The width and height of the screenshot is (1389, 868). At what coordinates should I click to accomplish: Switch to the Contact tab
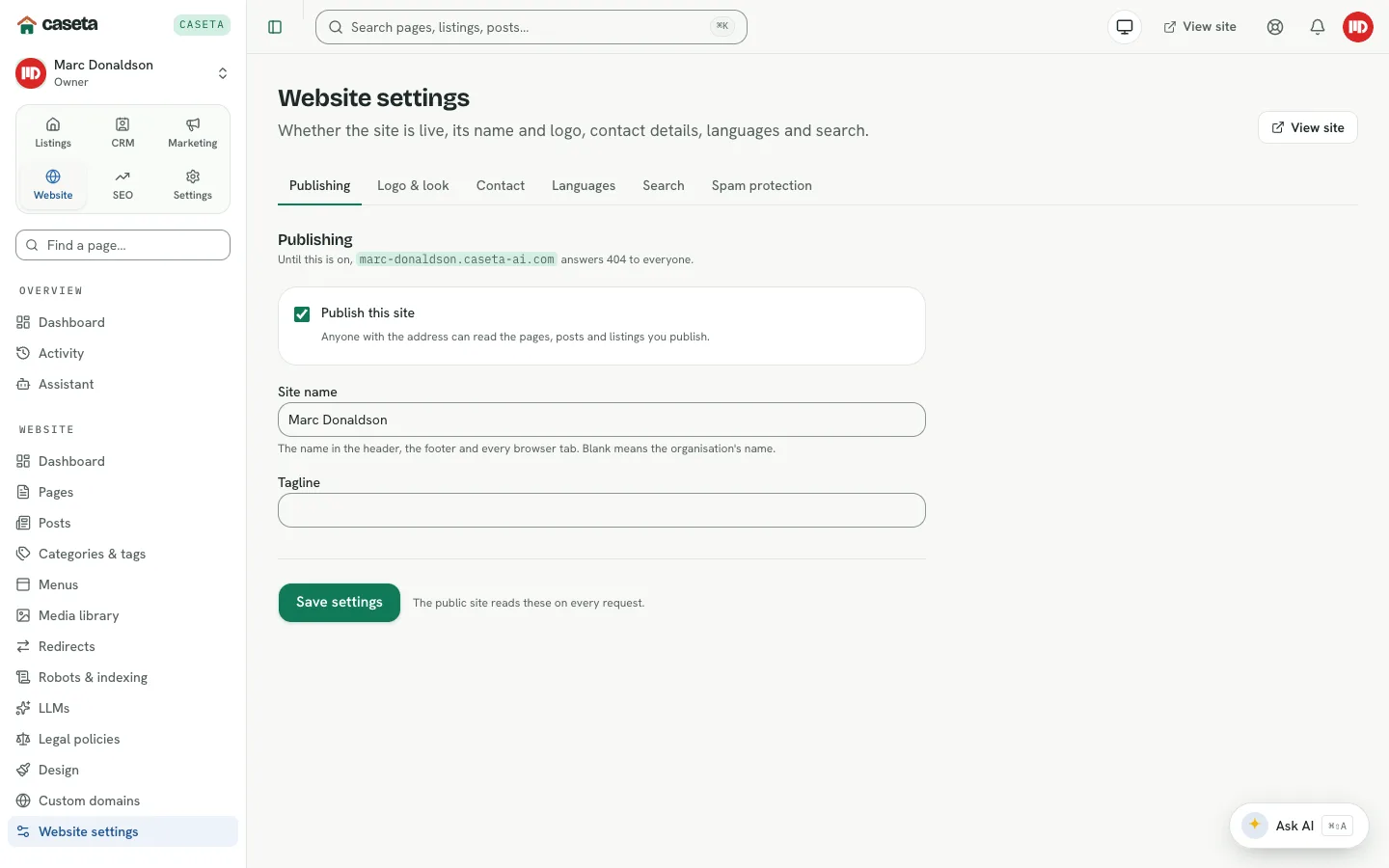click(x=501, y=185)
